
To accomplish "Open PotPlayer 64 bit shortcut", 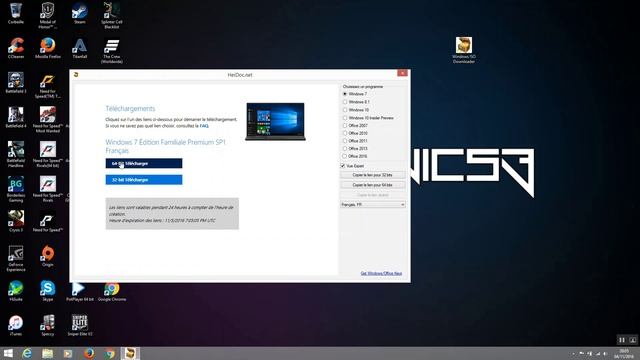I will pos(80,291).
